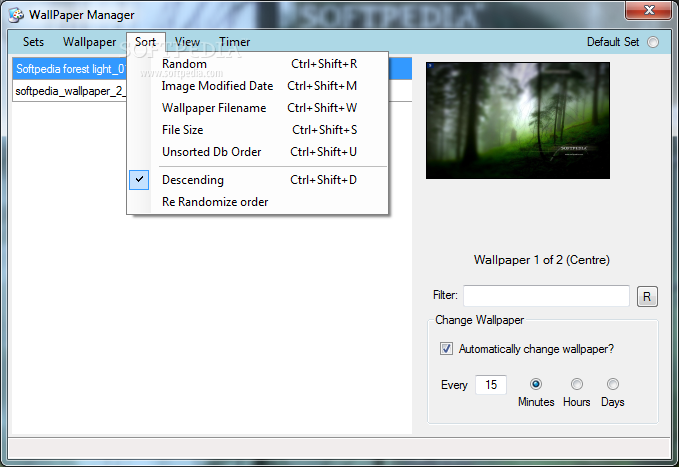Viewport: 679px width, 467px height.
Task: Select softpedia_wallpaper_2 list entry
Action: tap(70, 91)
